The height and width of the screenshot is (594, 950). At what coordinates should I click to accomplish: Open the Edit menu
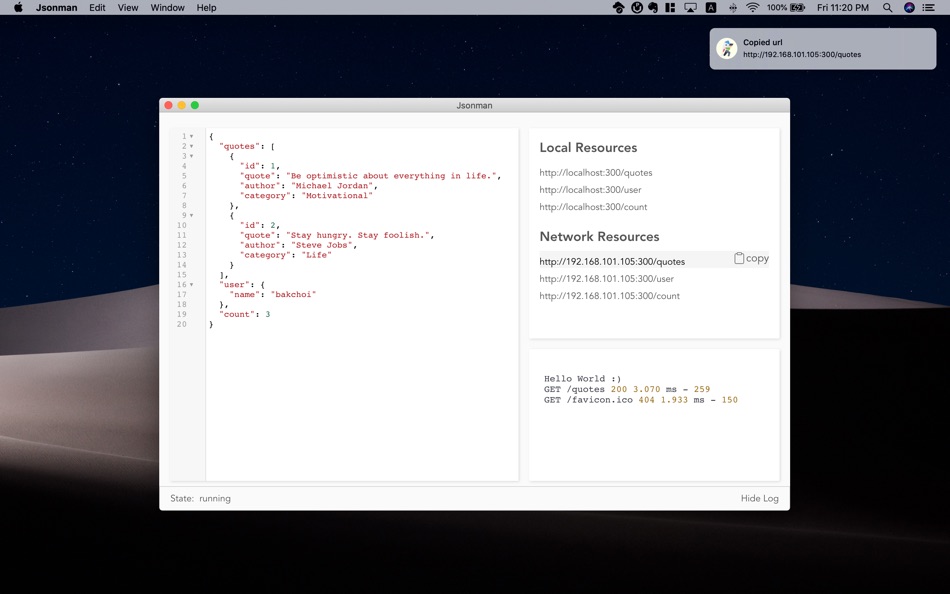point(97,8)
